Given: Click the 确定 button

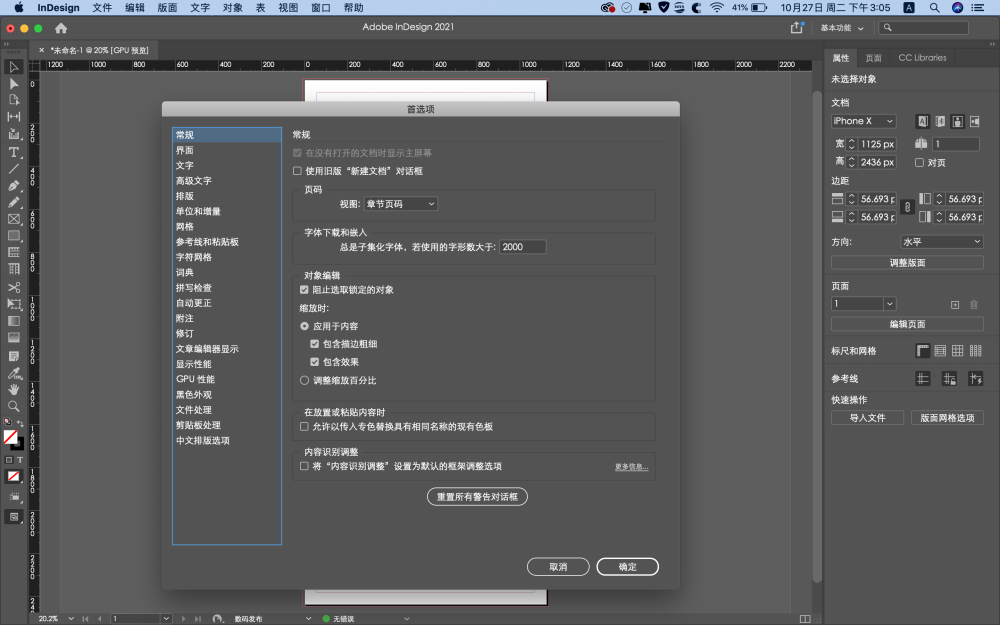Looking at the screenshot, I should pyautogui.click(x=627, y=567).
